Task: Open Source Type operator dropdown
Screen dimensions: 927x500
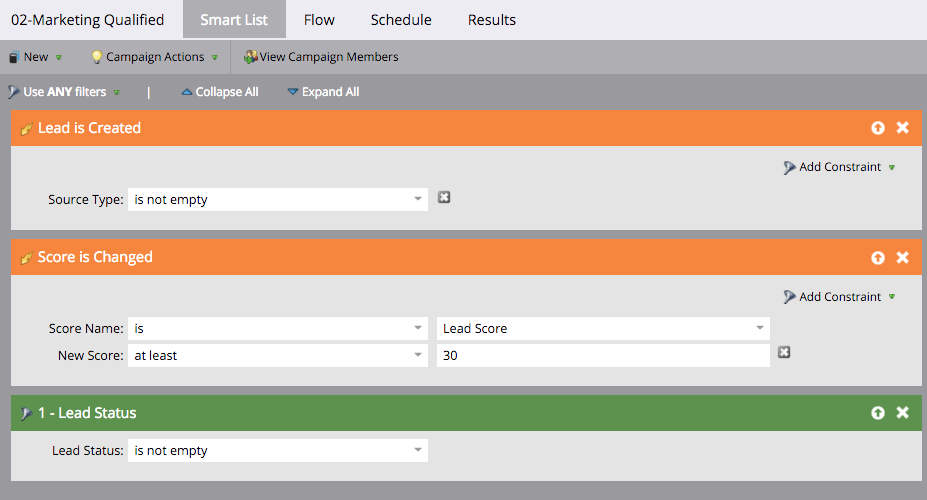Action: coord(277,200)
